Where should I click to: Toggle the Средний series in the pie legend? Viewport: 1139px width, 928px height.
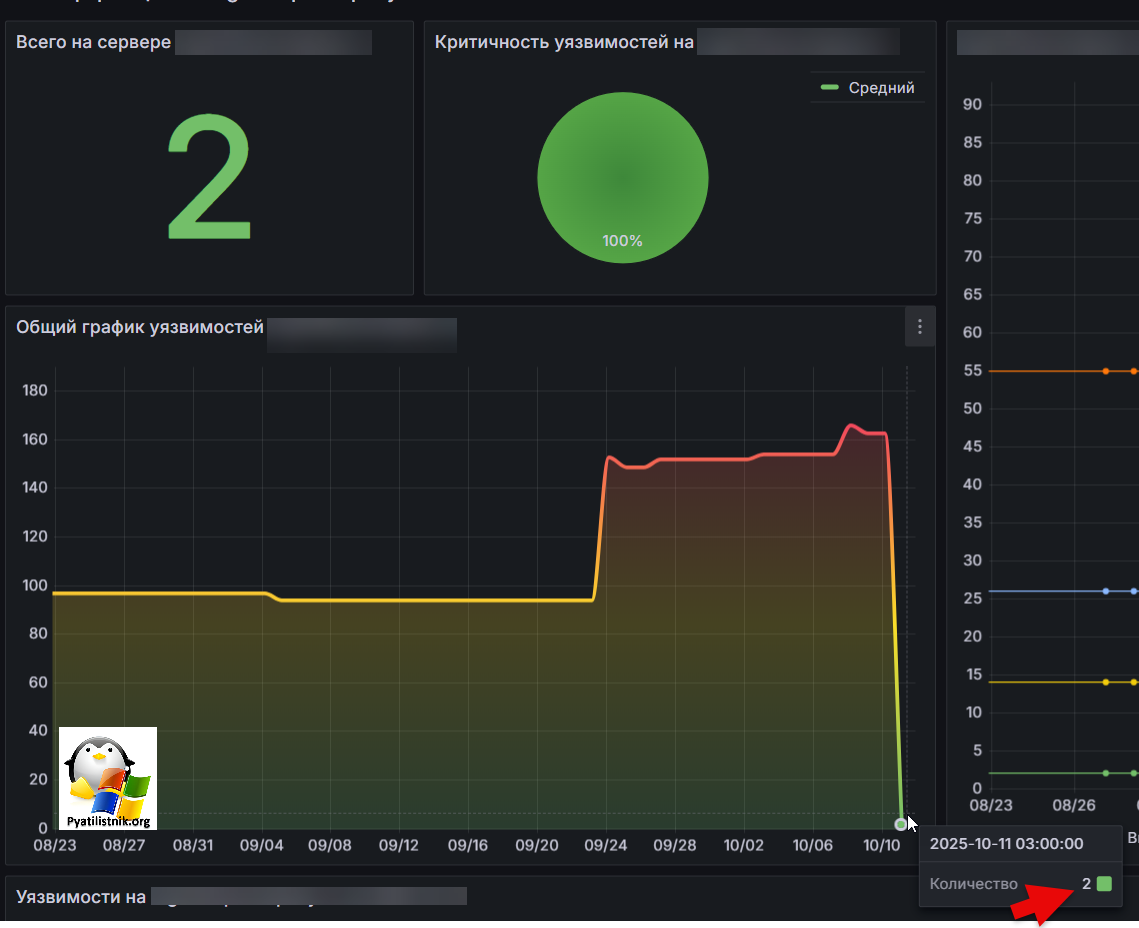coord(881,88)
